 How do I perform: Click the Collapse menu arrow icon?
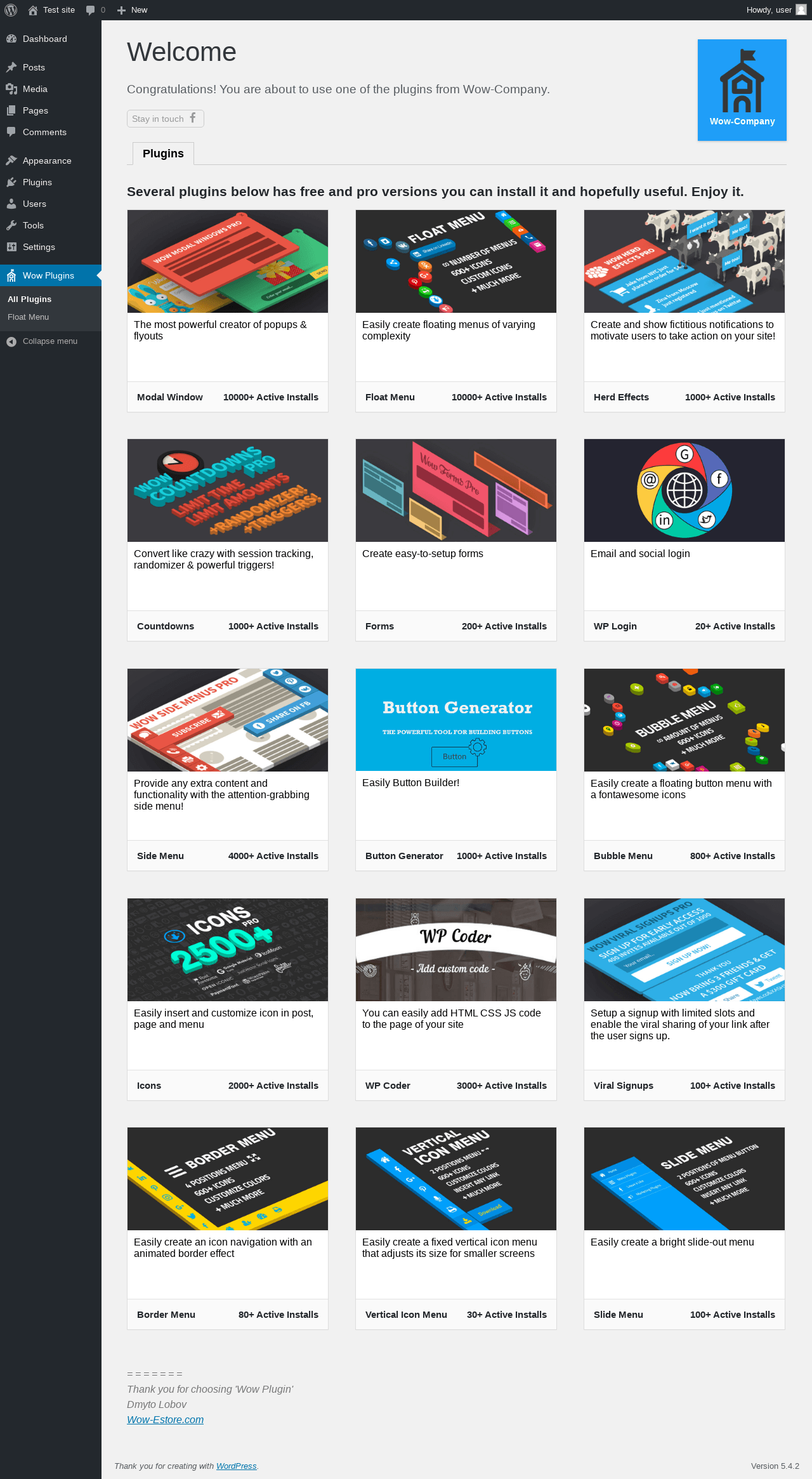[x=11, y=341]
